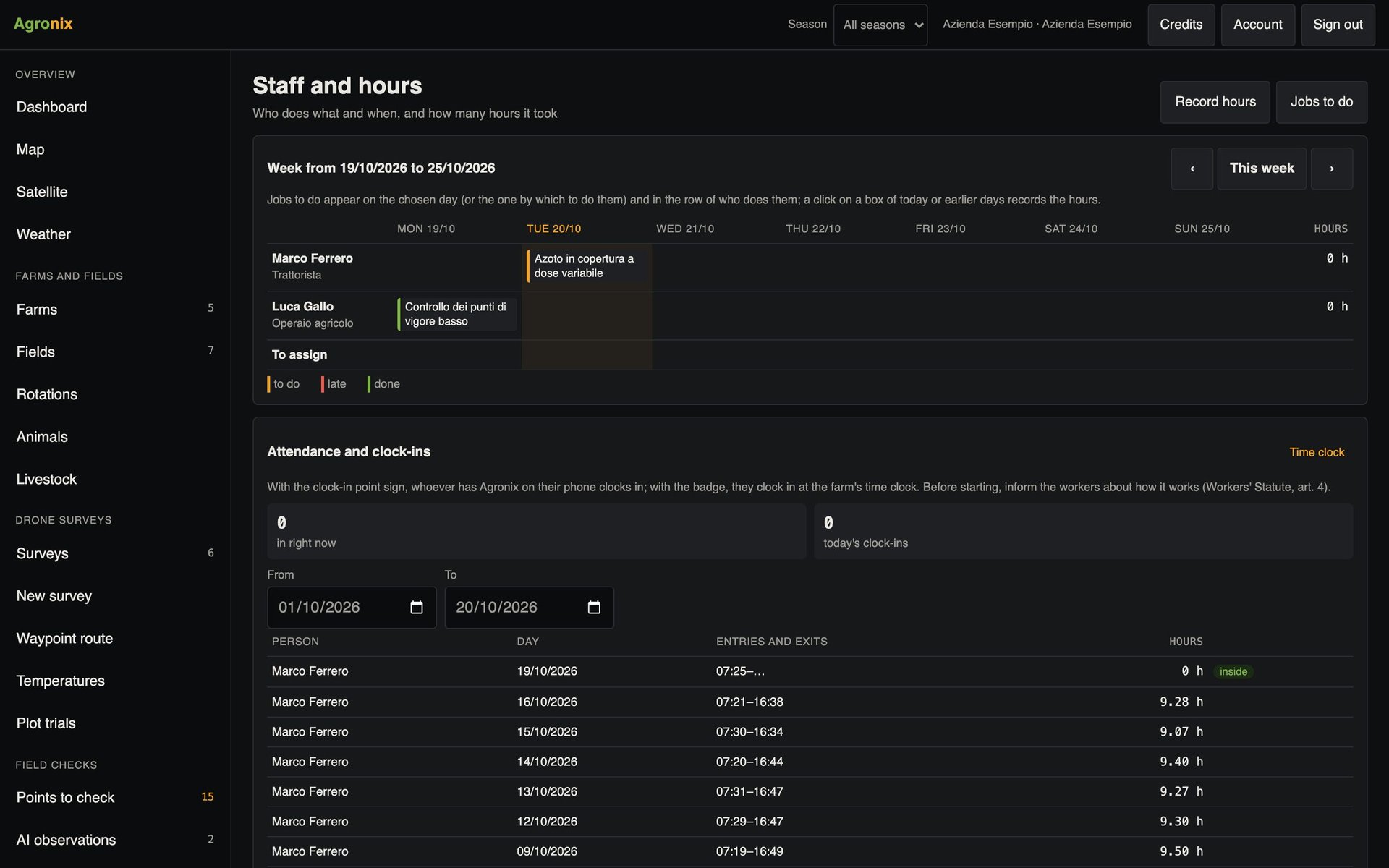Open Weather in the sidebar
1389x868 pixels.
pos(115,234)
